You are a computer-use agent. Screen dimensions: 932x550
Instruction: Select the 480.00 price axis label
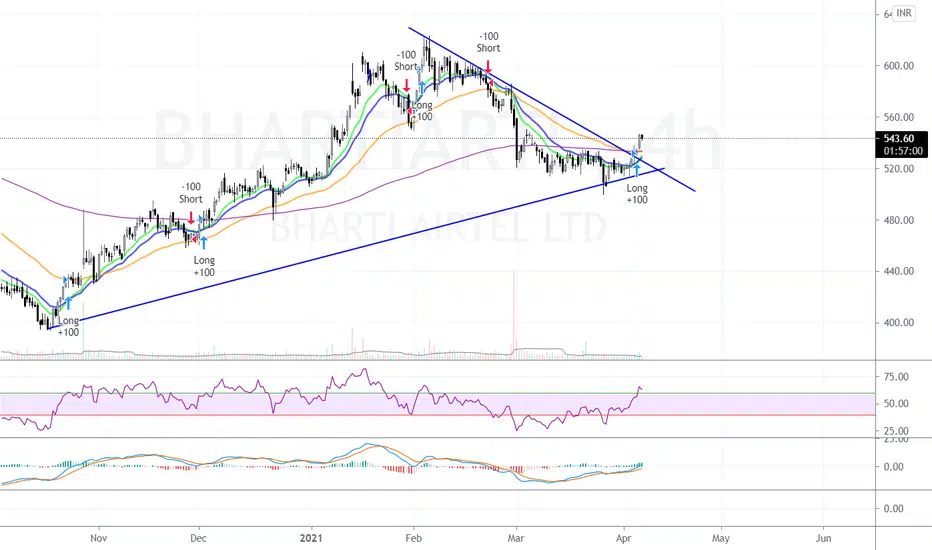click(899, 220)
